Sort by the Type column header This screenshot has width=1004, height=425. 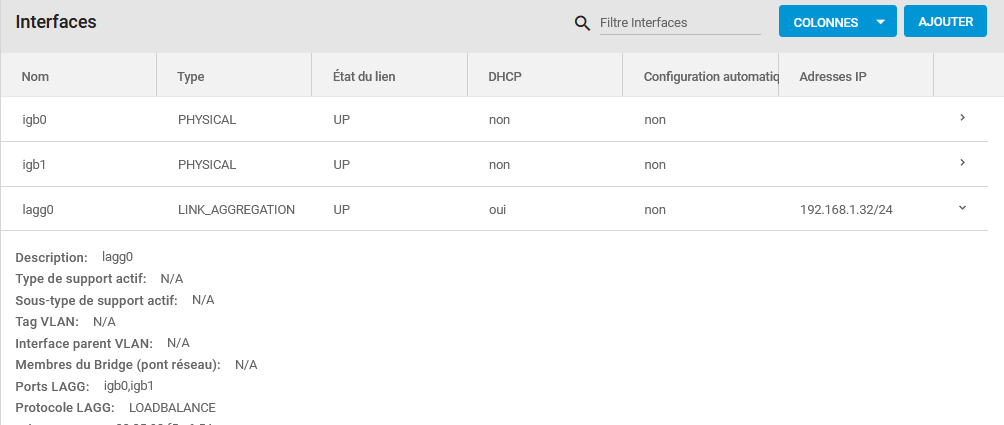pyautogui.click(x=191, y=77)
